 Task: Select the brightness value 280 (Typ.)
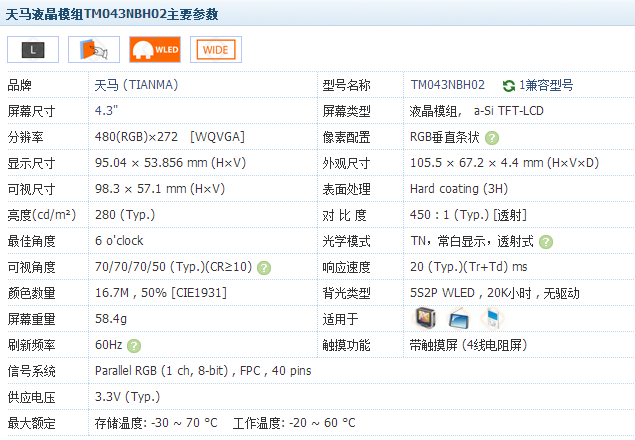(125, 215)
